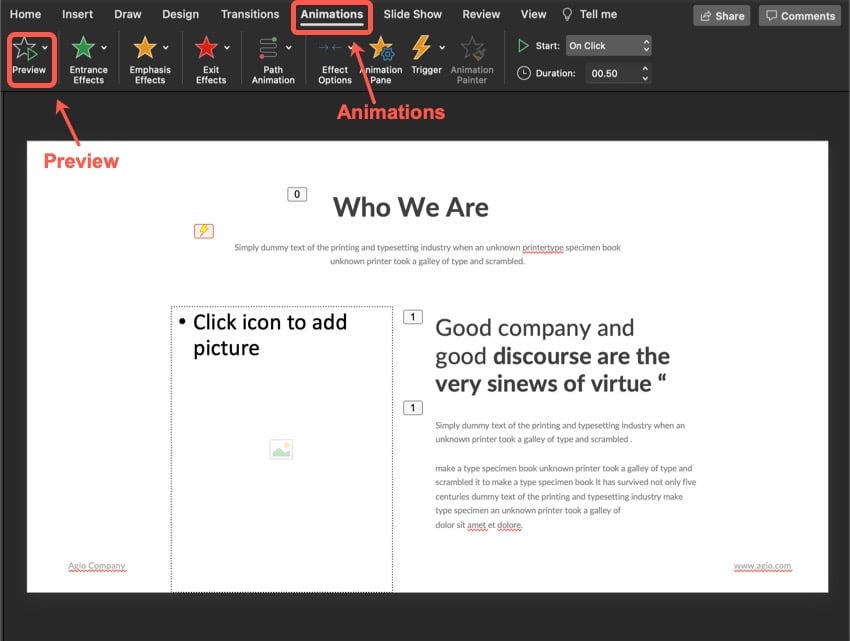Open the Entrance Effects gallery
Screen dimensions: 850x641
pyautogui.click(x=87, y=47)
